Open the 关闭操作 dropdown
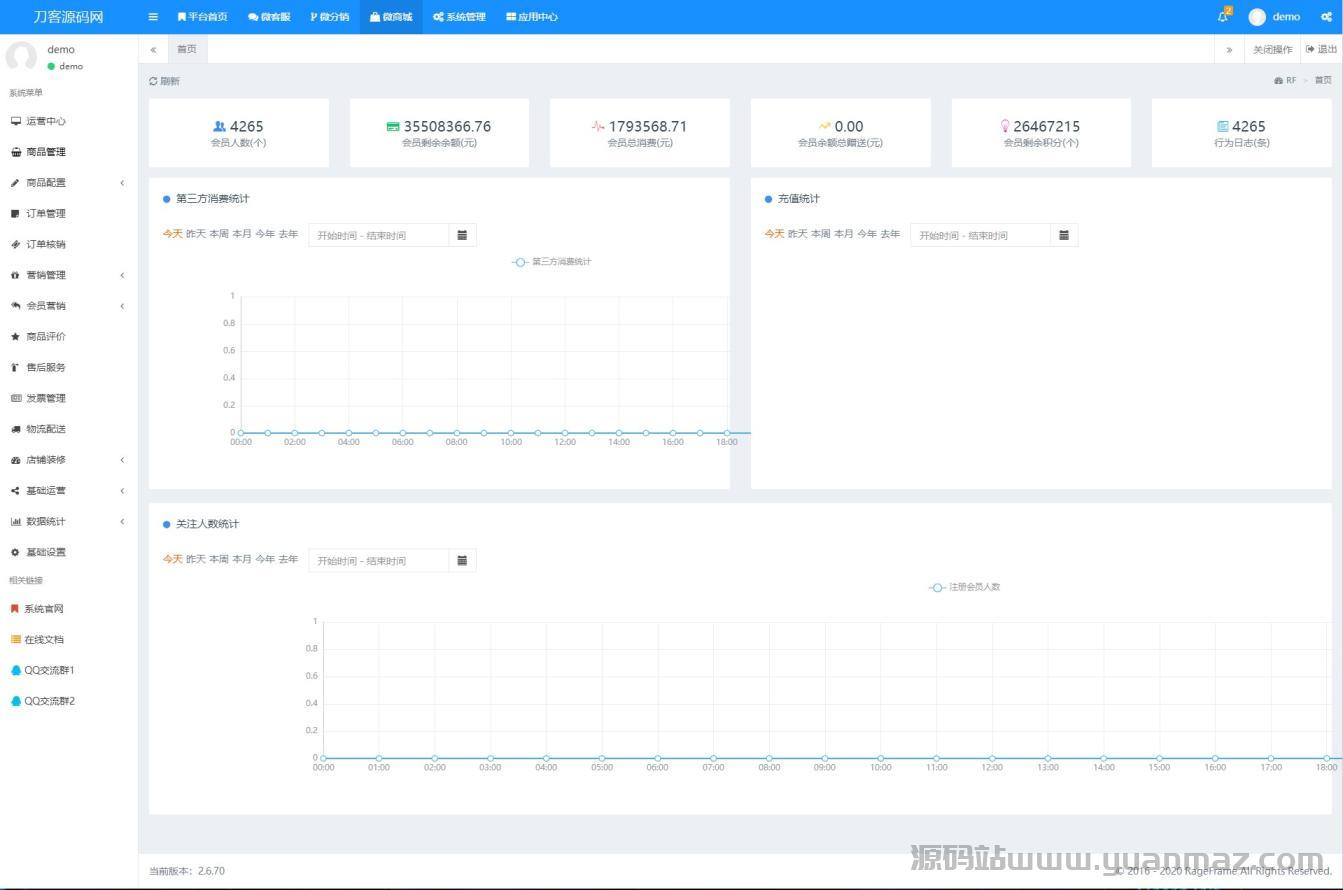Image resolution: width=1343 pixels, height=890 pixels. [x=1272, y=49]
